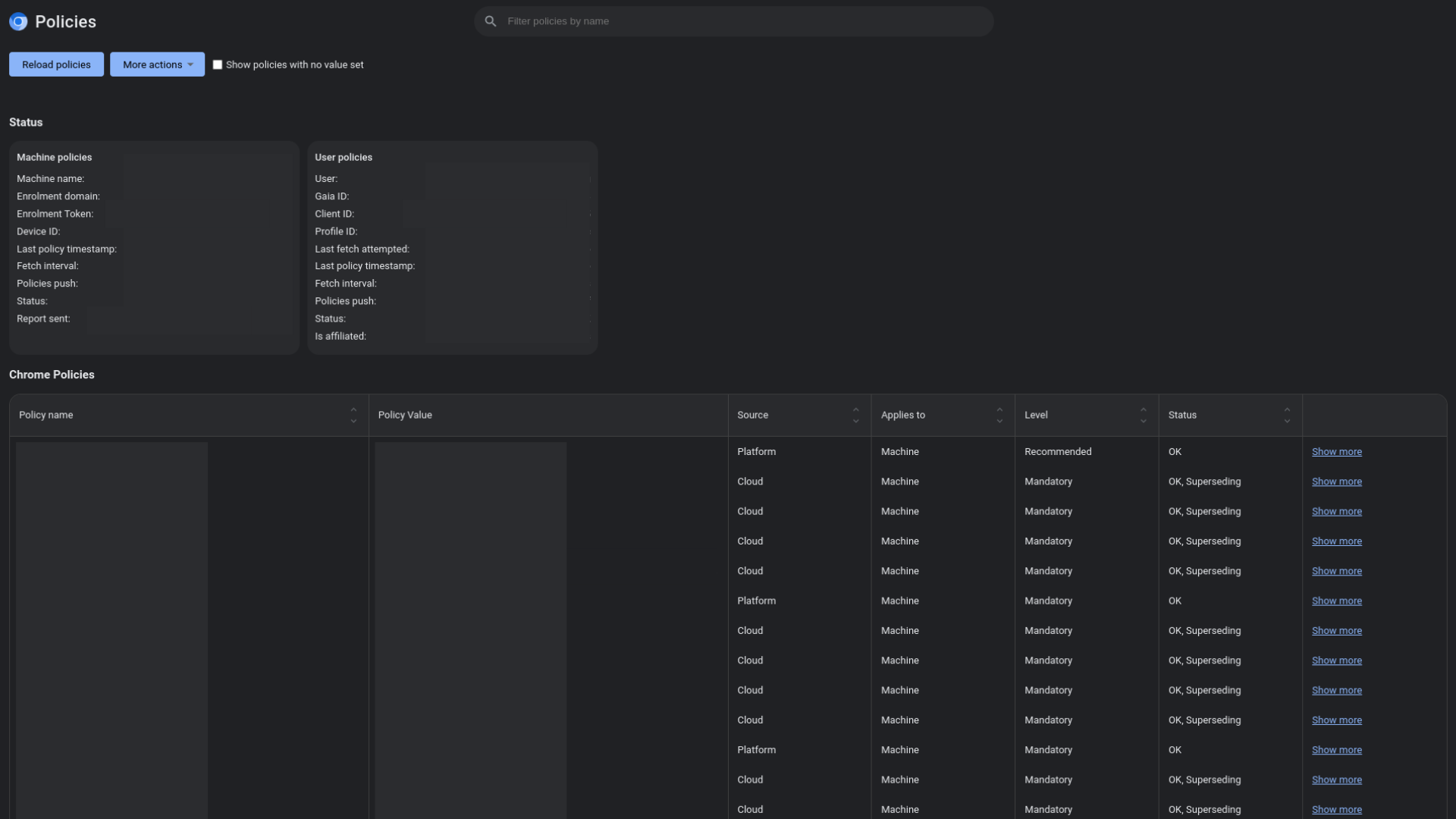Screen dimensions: 1456x819
Task: Open the More actions dropdown
Action: click(157, 64)
